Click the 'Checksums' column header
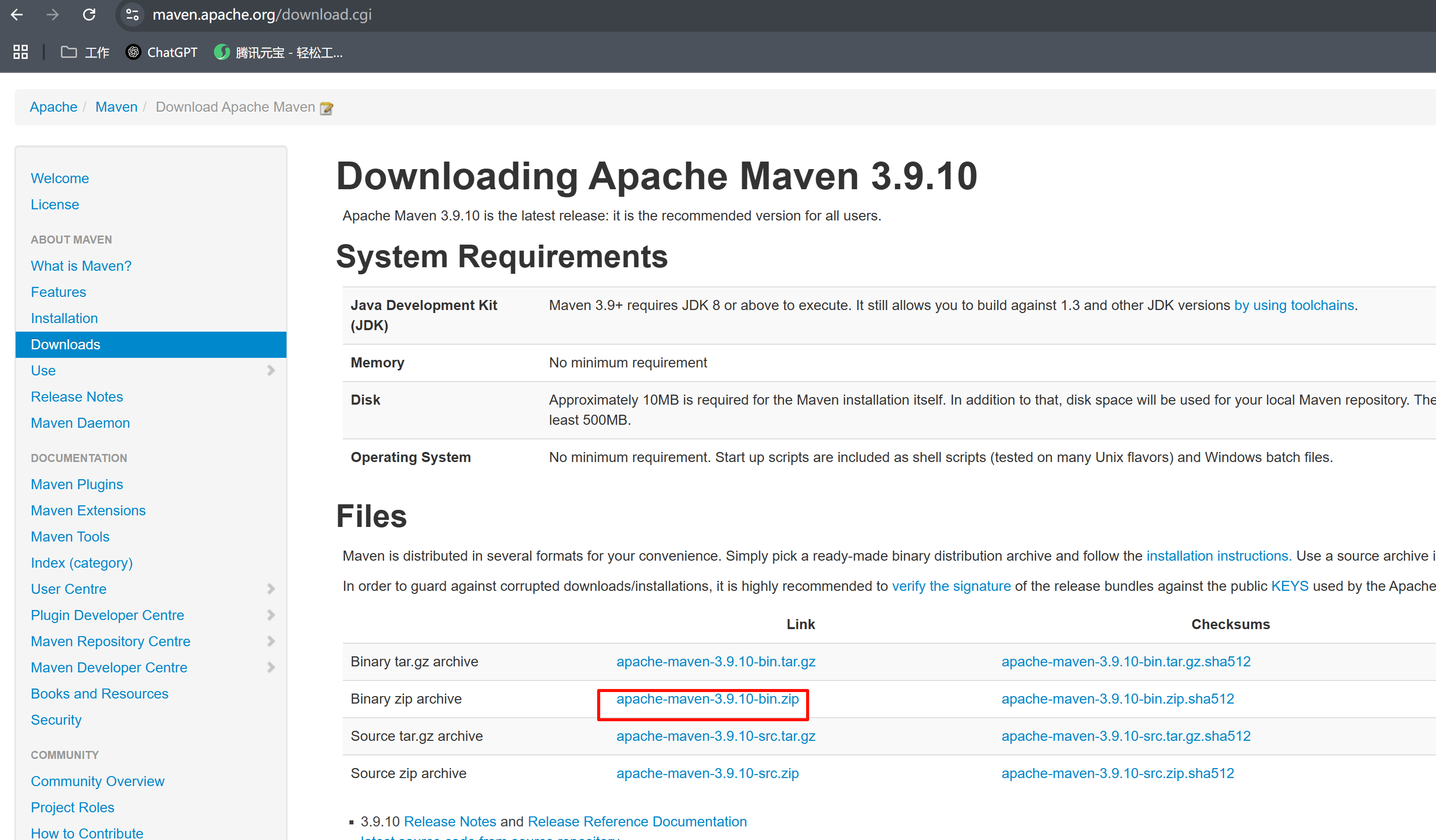 (1230, 624)
